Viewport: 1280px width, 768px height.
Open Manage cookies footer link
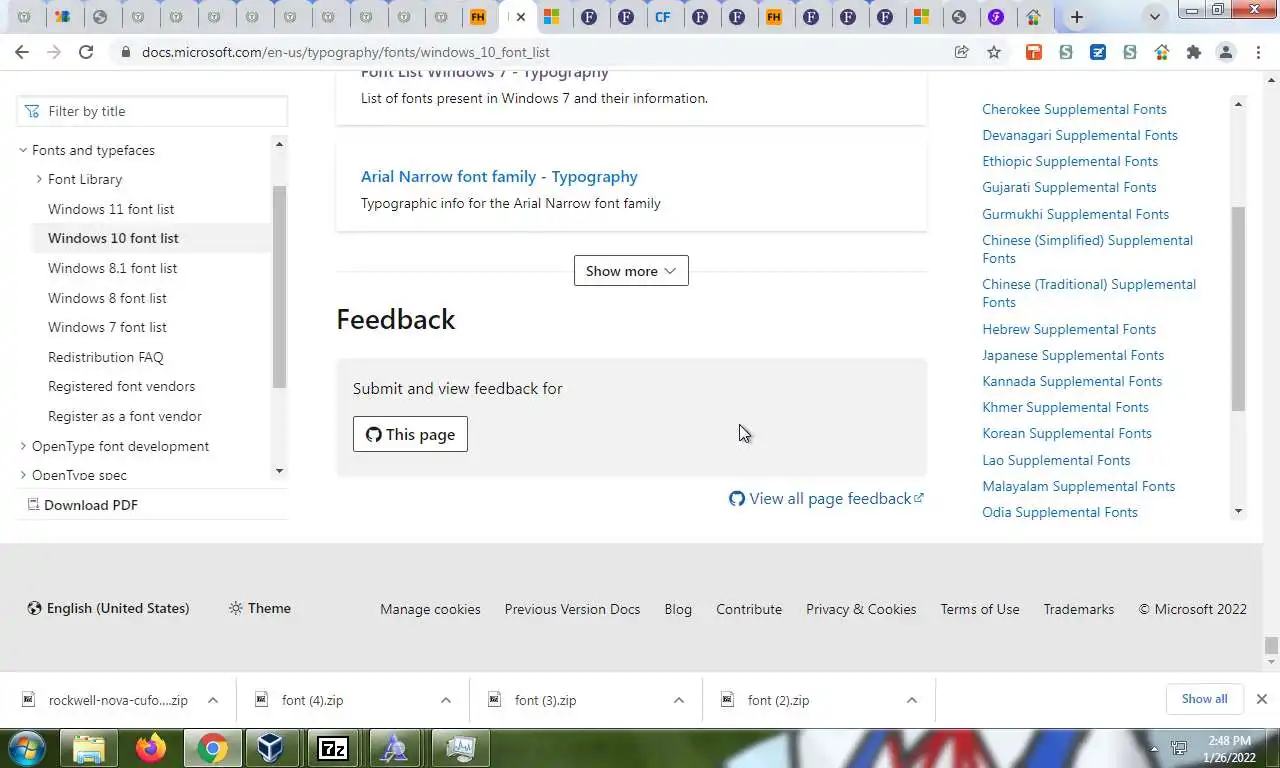[x=430, y=609]
